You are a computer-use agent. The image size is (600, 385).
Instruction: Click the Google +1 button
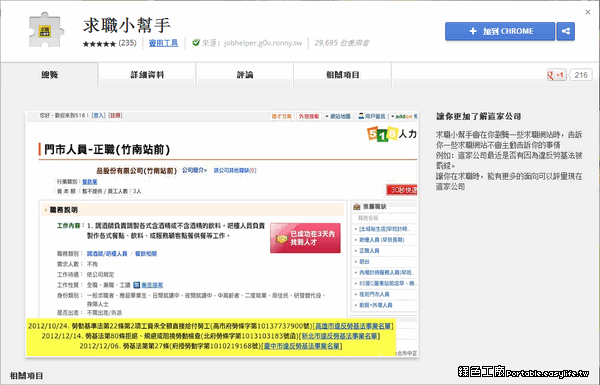pos(556,75)
